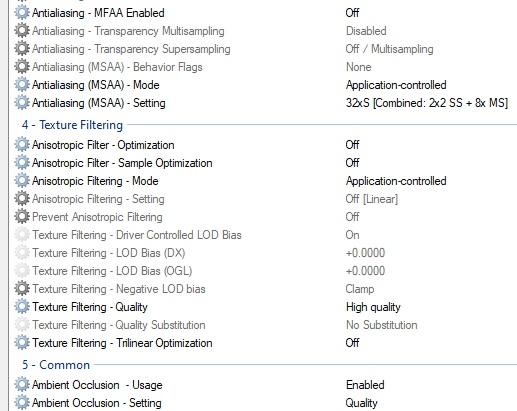Click gear icon for Texture Filtering - Trilinear Optimization
Image resolution: width=517 pixels, height=411 pixels.
point(22,343)
